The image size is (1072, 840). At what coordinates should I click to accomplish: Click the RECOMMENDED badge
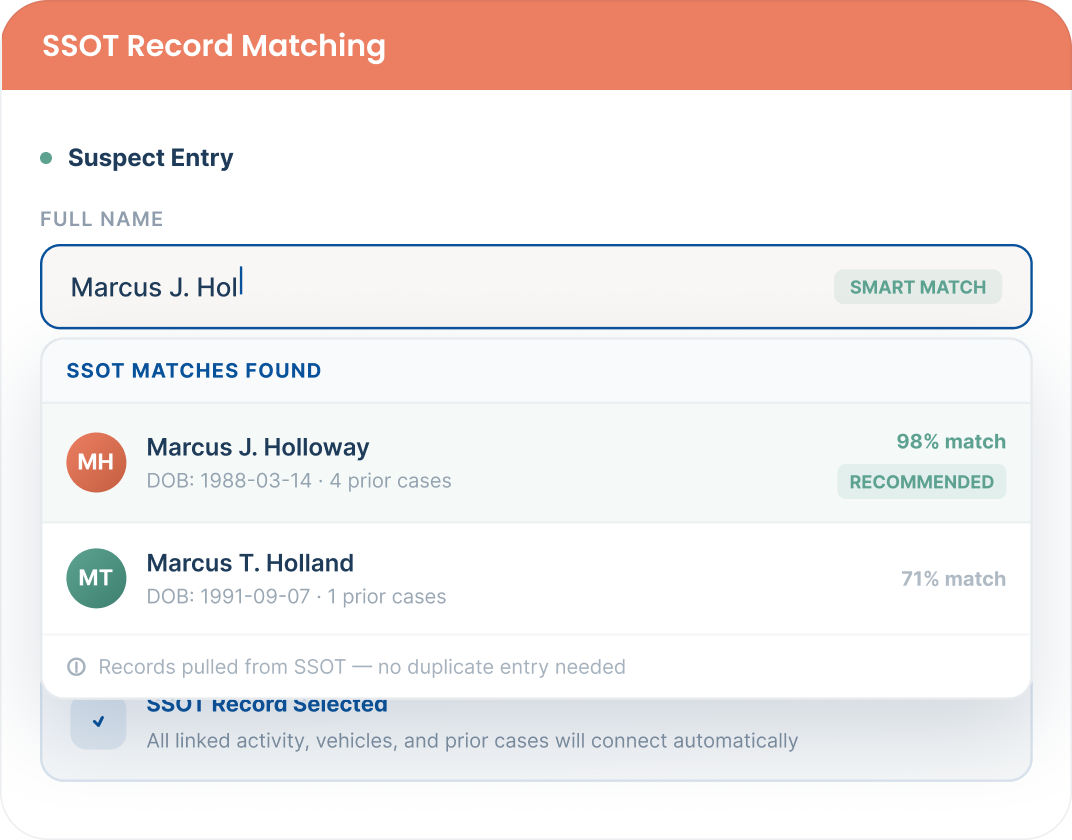pyautogui.click(x=921, y=482)
